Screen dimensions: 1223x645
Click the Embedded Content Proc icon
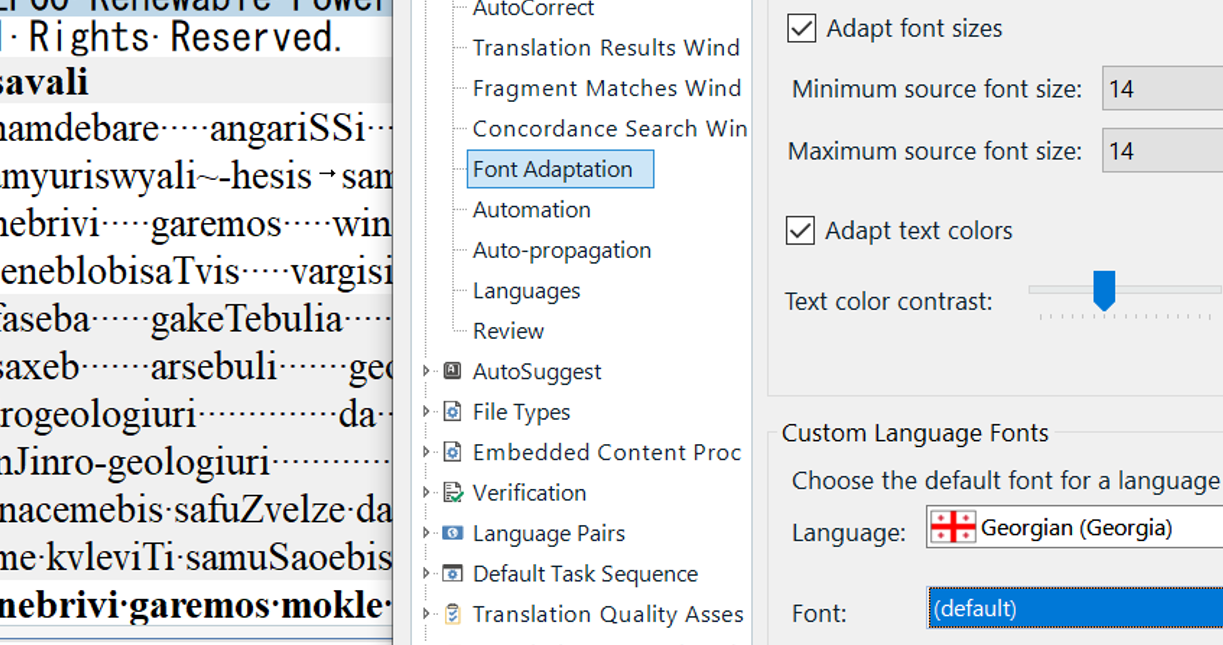tap(452, 452)
